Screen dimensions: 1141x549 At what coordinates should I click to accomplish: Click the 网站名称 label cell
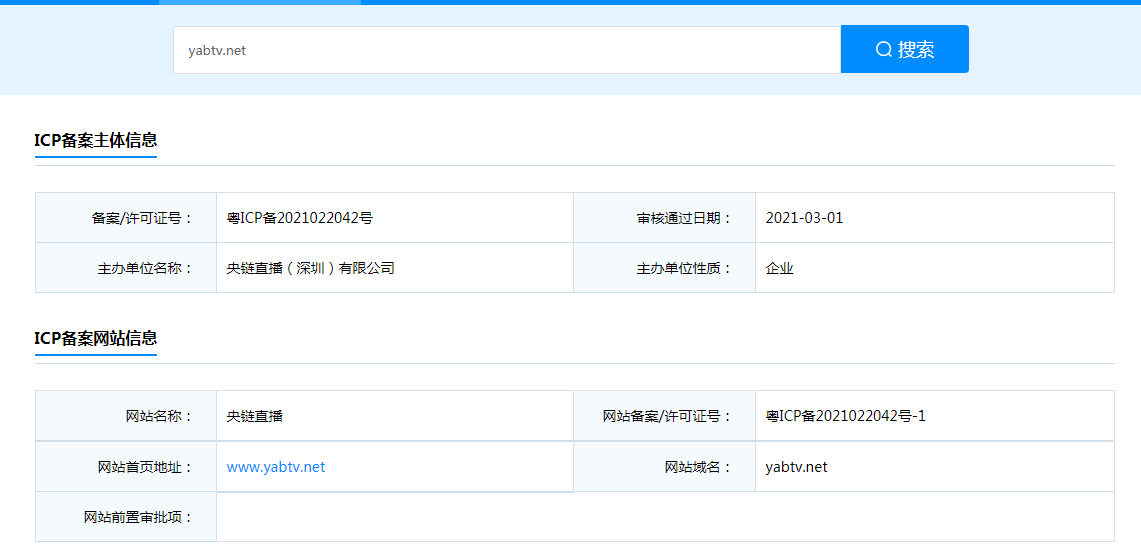coord(126,416)
